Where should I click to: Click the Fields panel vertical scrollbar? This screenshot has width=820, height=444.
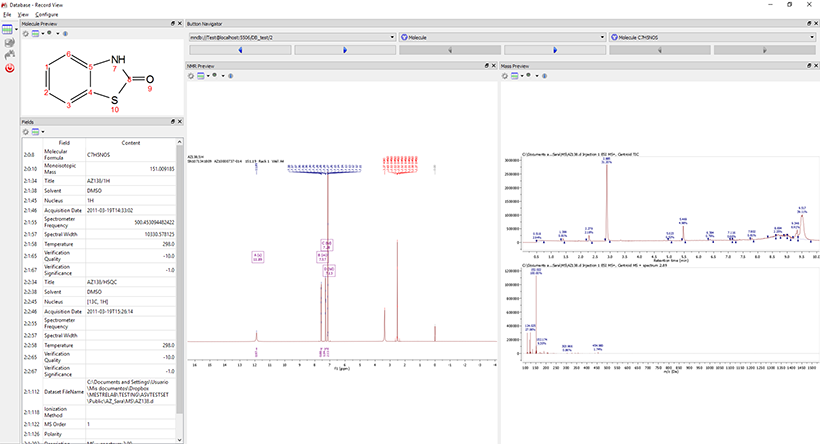(x=179, y=280)
